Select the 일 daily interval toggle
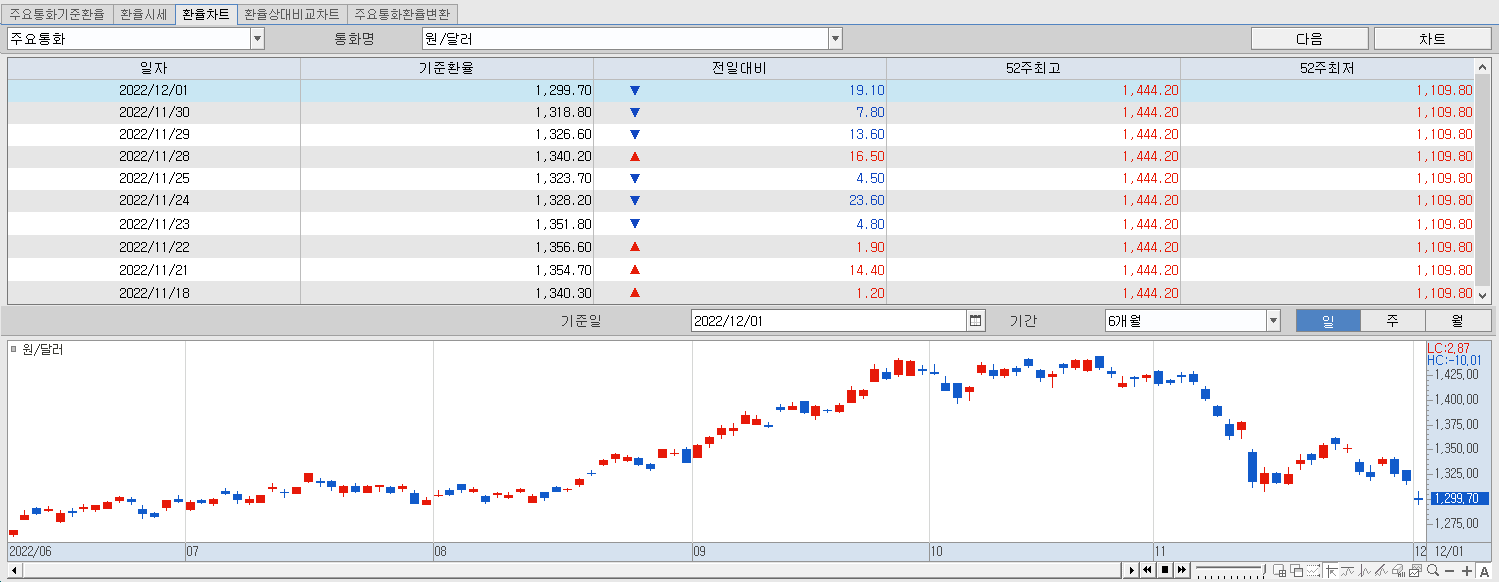The width and height of the screenshot is (1499, 582). 1328,321
